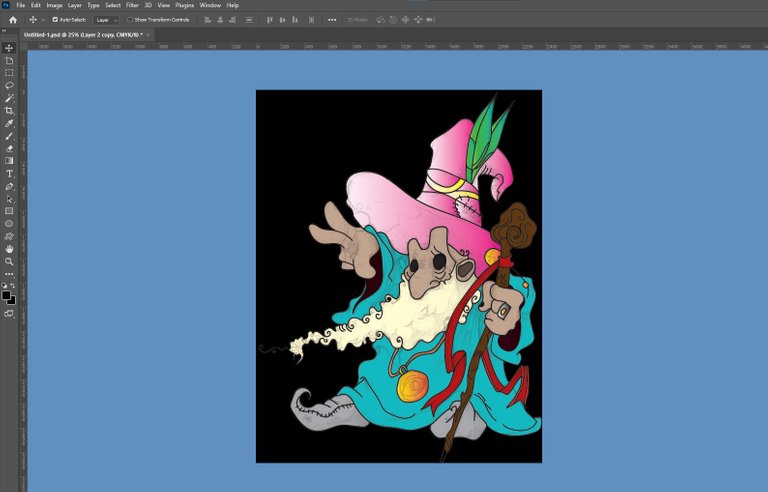Screen dimensions: 768x492
Task: Select the Lasso tool
Action: (9, 85)
